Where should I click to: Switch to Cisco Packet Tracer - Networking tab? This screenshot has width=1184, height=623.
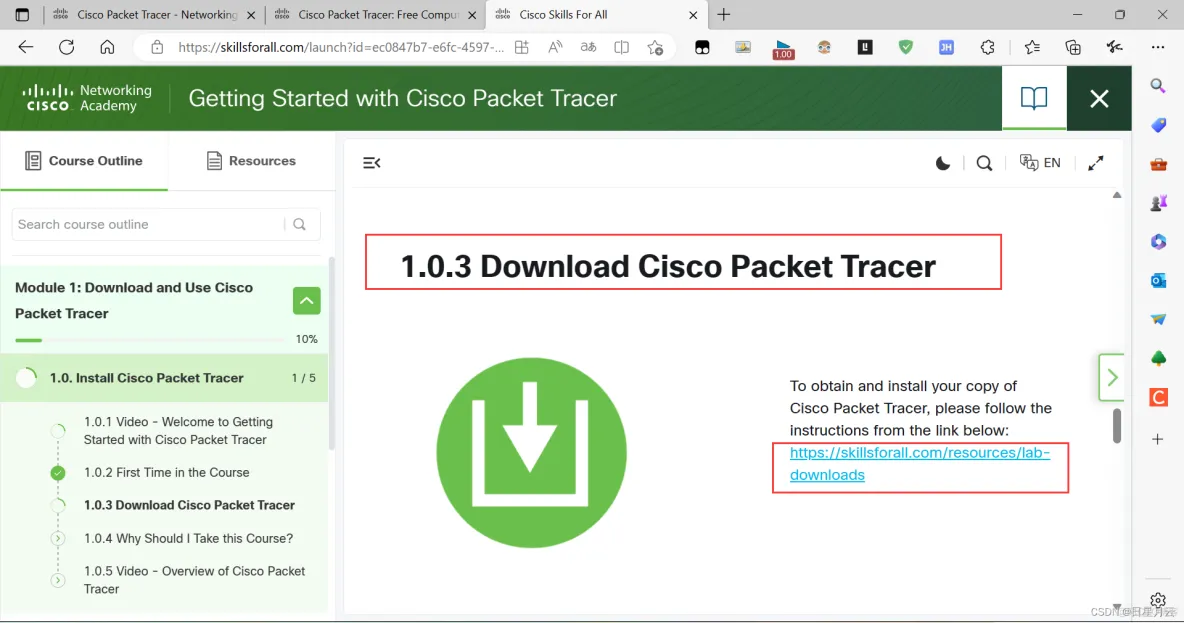click(156, 14)
